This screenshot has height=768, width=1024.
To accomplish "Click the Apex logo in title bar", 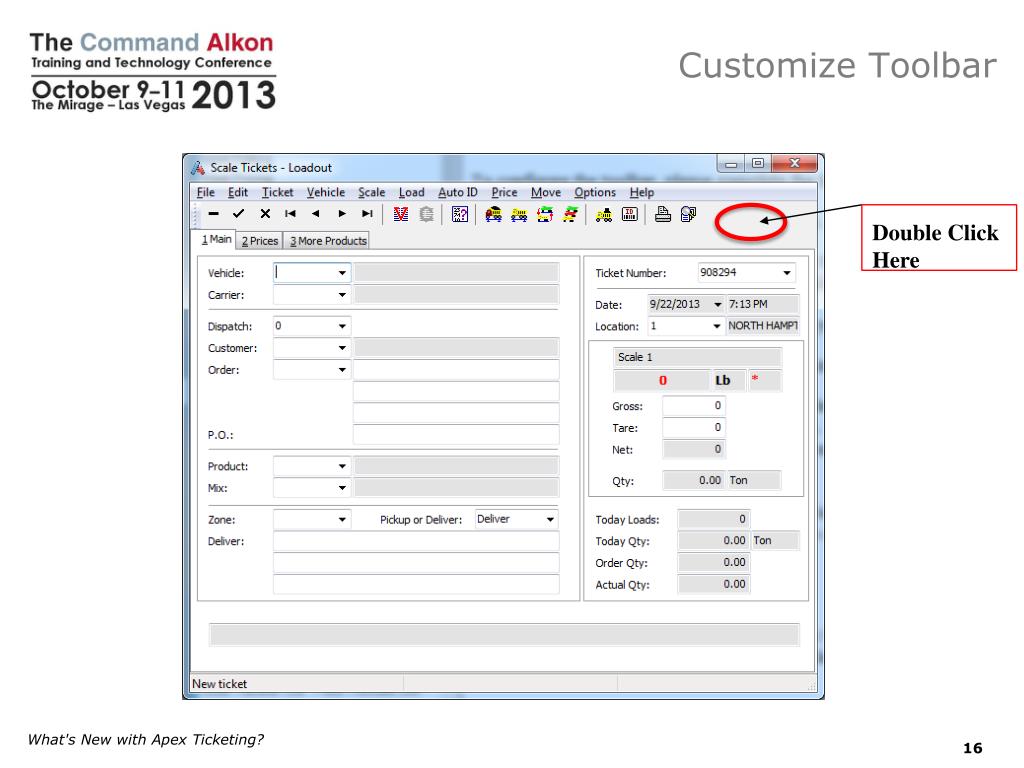I will click(198, 168).
